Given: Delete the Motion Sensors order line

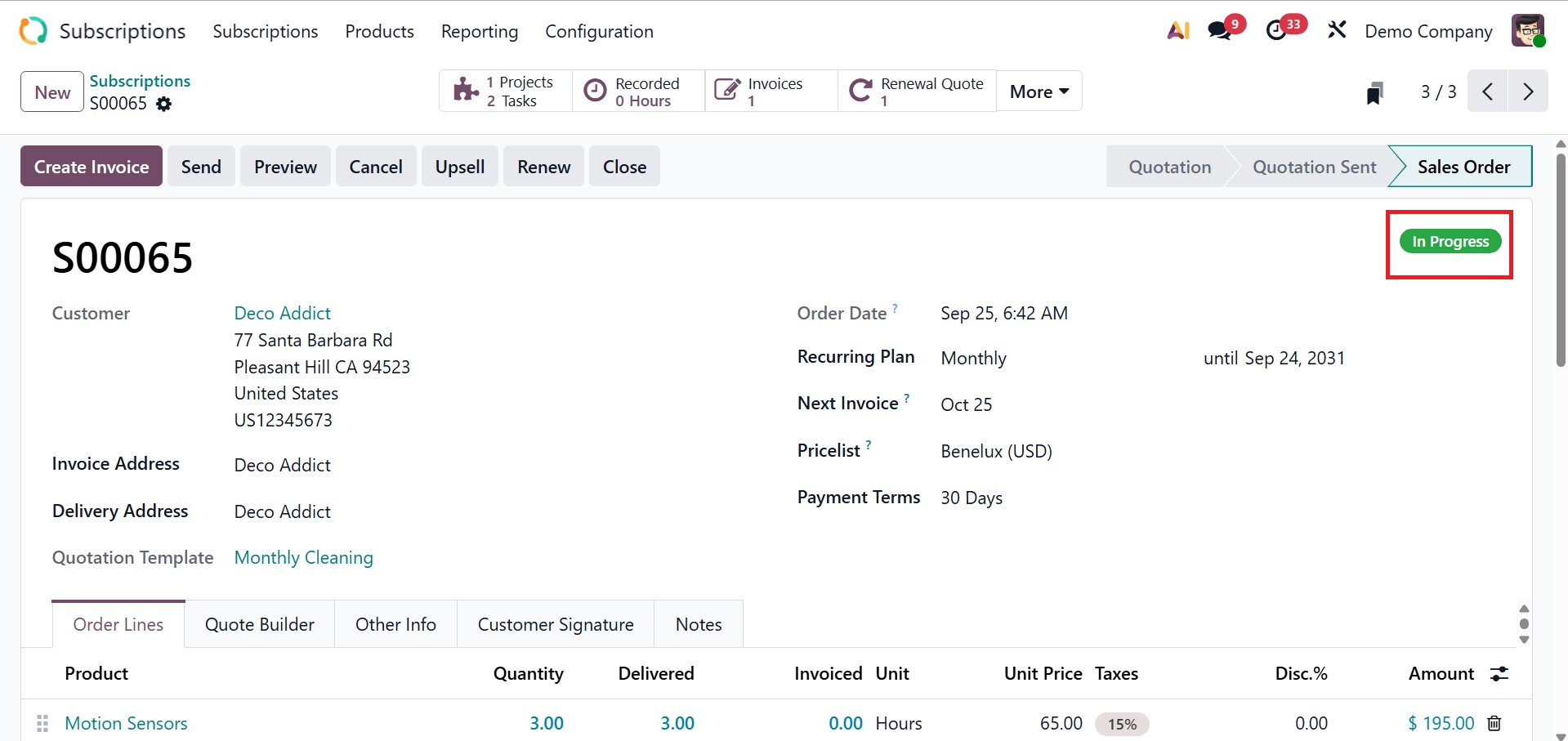Looking at the screenshot, I should tap(1494, 723).
